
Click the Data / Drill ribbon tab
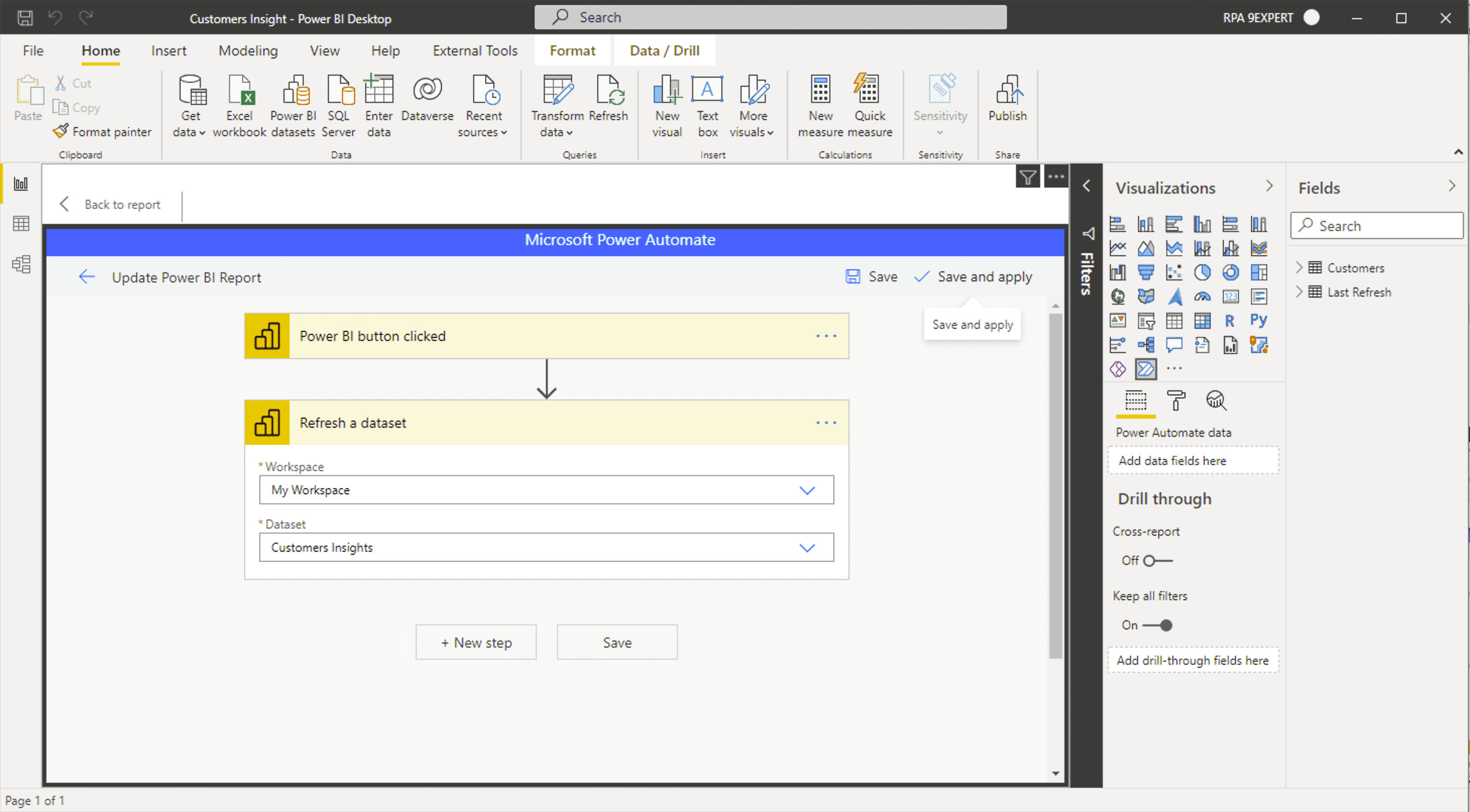pos(663,50)
